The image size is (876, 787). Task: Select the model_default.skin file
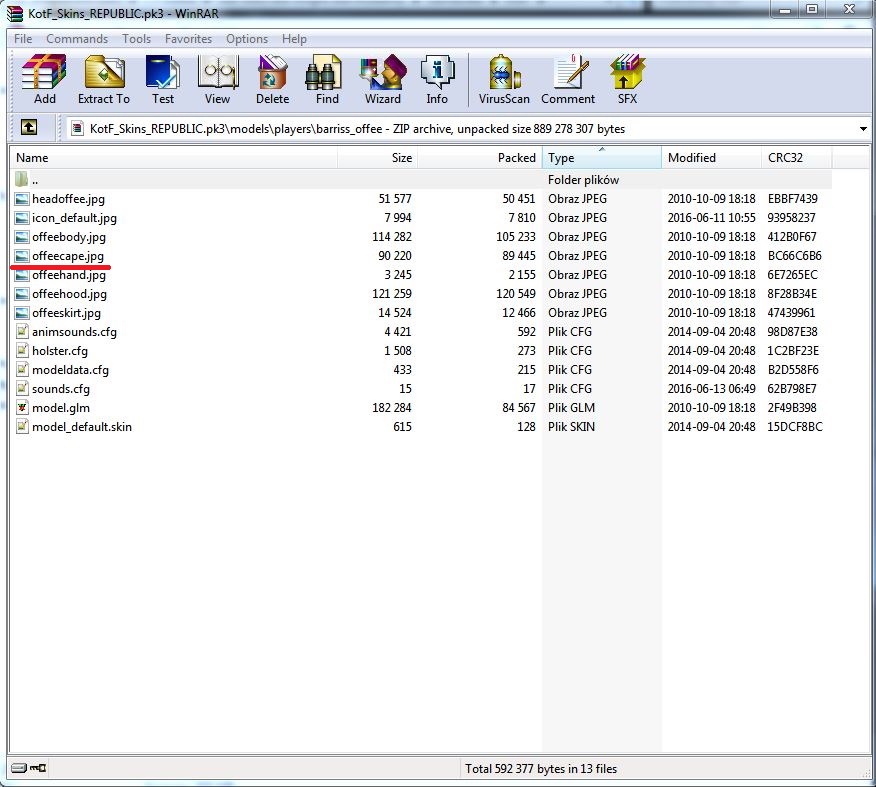(82, 427)
